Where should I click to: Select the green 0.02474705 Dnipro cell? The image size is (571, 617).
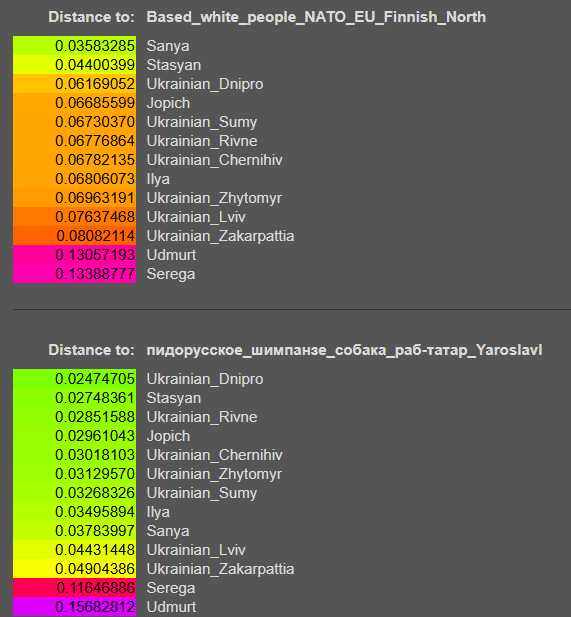(x=74, y=379)
